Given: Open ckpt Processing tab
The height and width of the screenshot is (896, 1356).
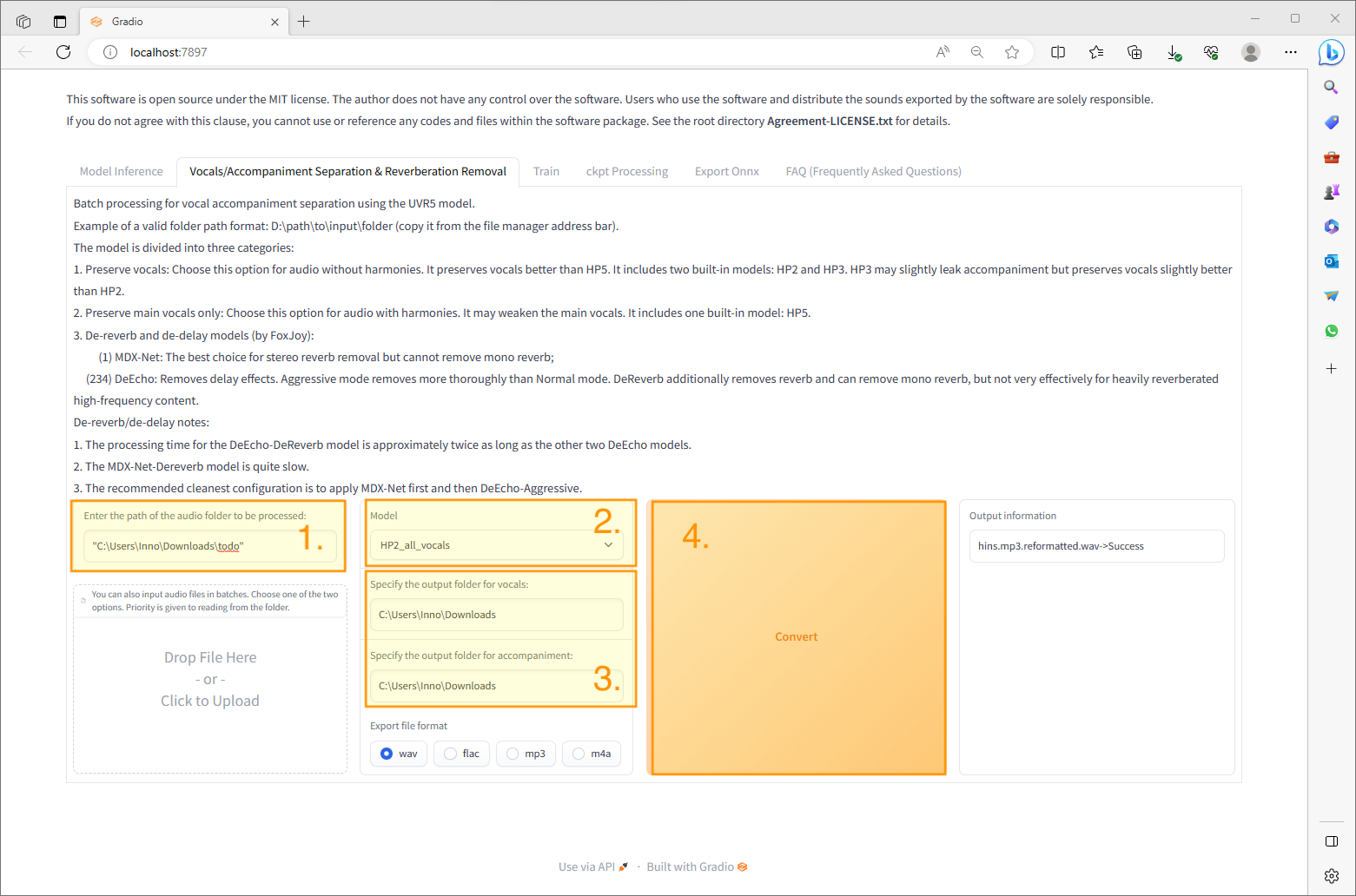Looking at the screenshot, I should point(627,171).
